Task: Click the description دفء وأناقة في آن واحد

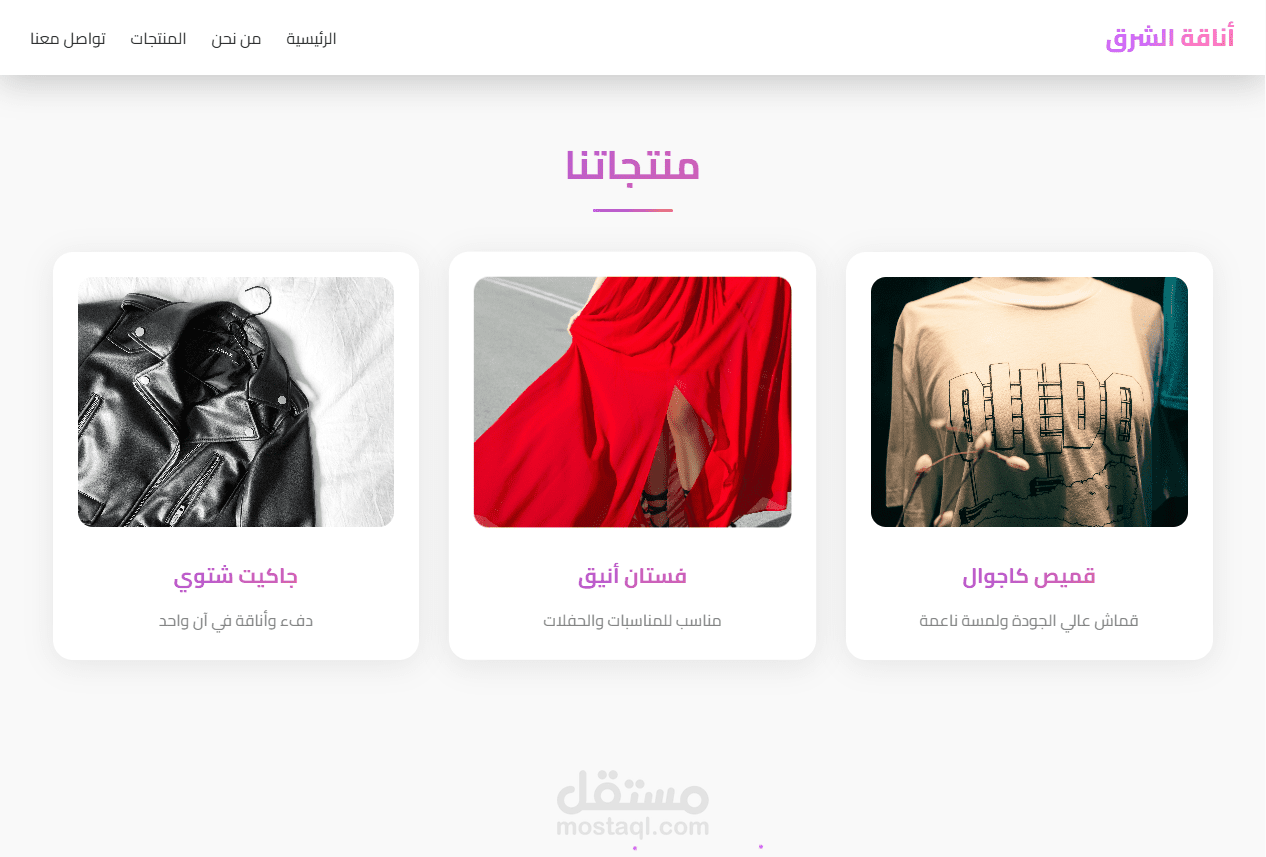Action: coord(236,621)
